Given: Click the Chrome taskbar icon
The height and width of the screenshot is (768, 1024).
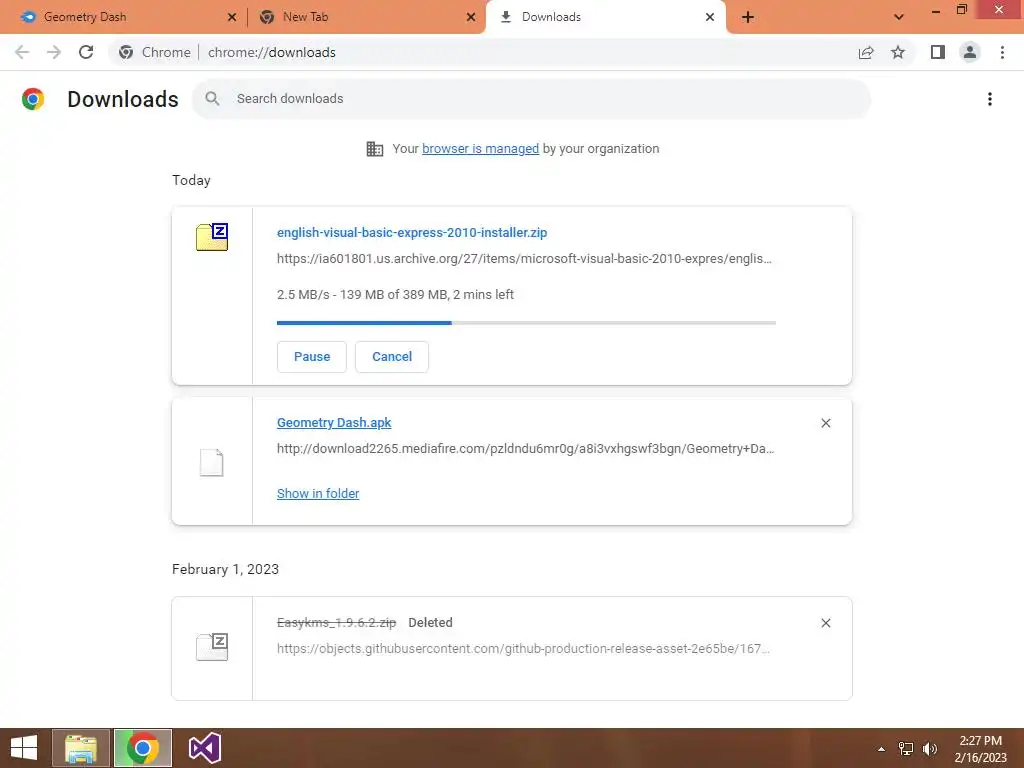Looking at the screenshot, I should (x=142, y=748).
